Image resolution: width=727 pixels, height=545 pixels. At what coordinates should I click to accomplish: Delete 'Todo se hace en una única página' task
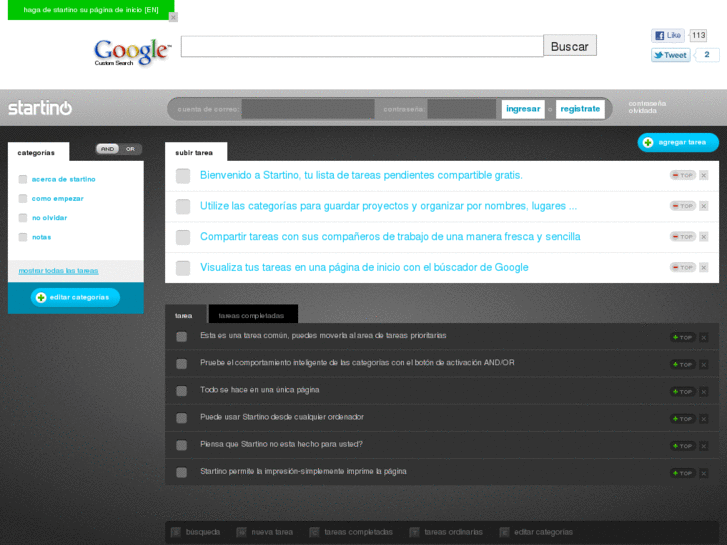[704, 391]
